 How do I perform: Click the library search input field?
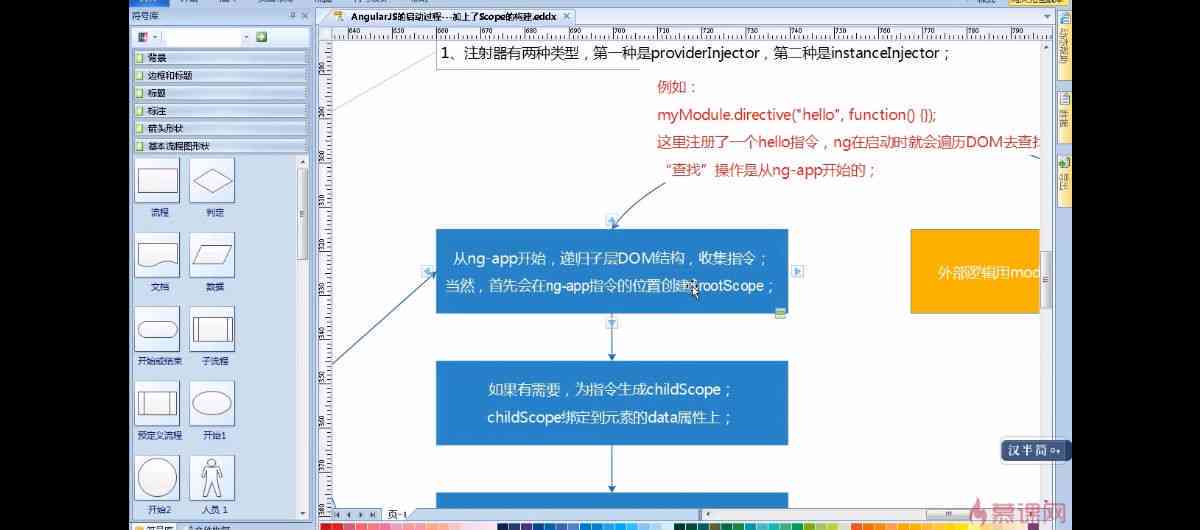(203, 37)
